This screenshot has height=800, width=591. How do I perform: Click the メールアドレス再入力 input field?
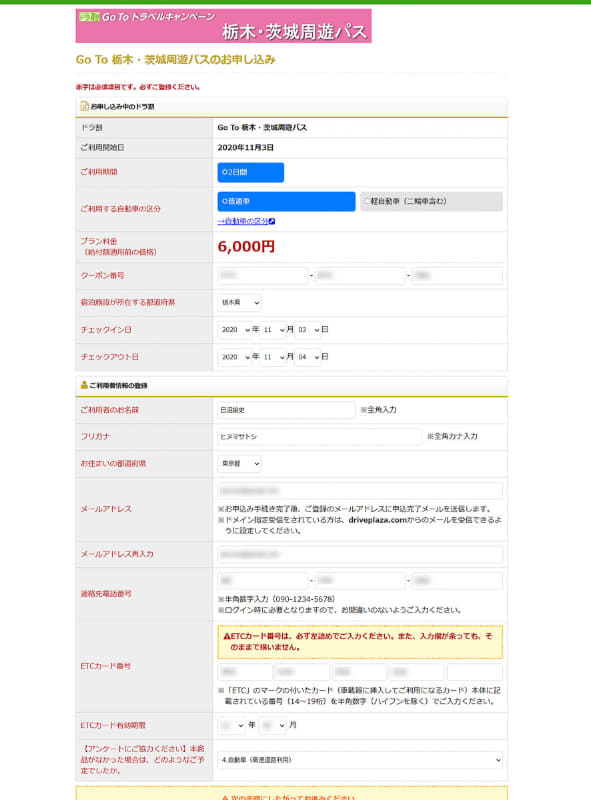[x=360, y=554]
